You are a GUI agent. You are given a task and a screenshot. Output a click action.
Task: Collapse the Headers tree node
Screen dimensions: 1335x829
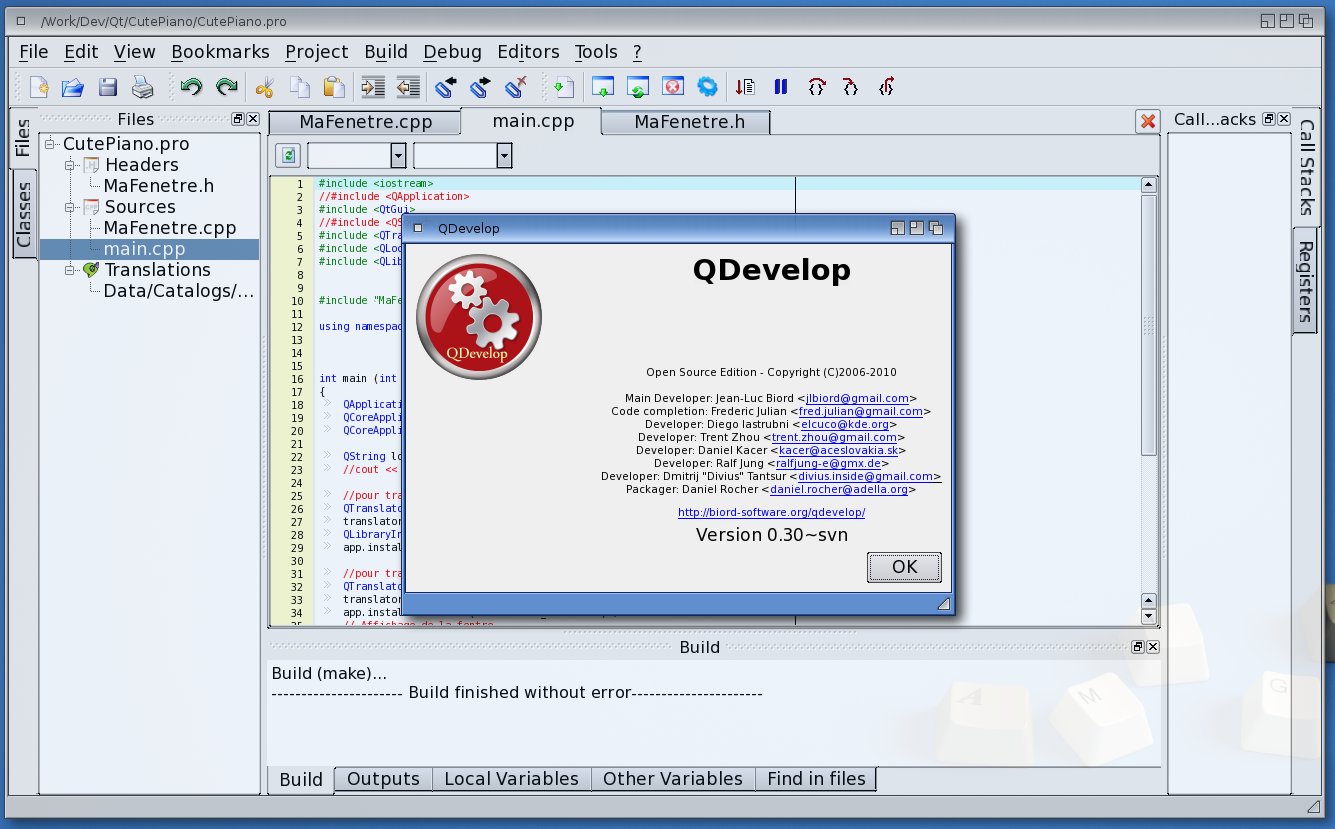tap(70, 165)
